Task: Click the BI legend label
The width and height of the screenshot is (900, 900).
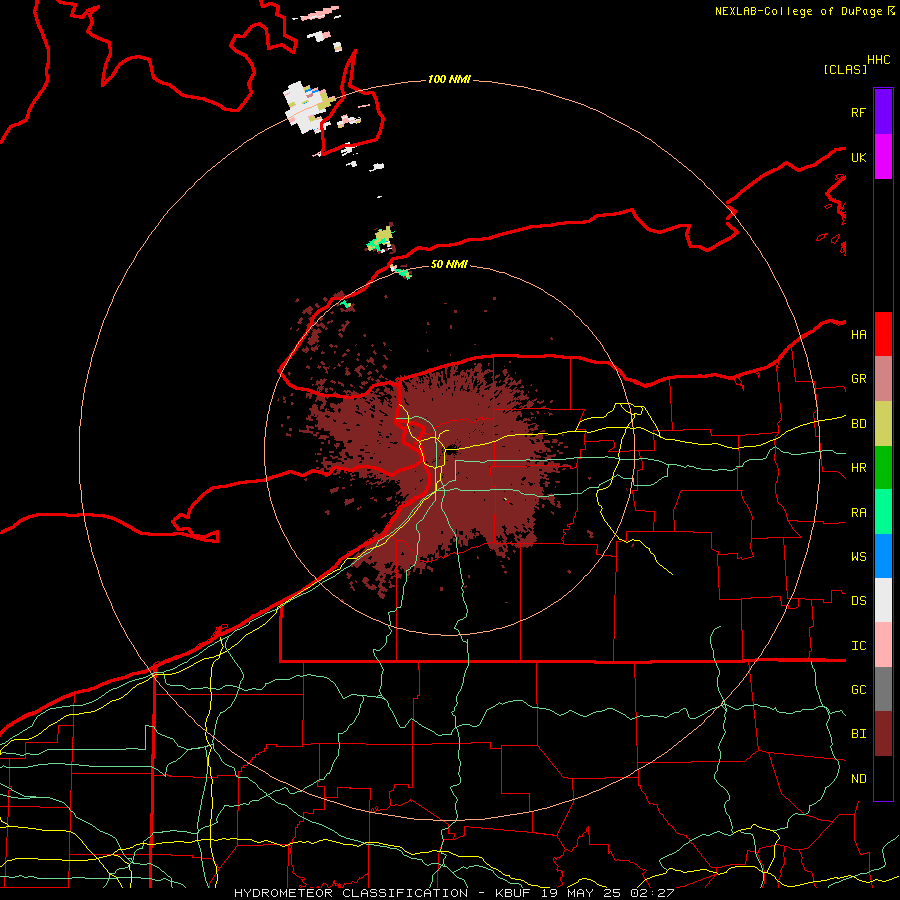Action: click(858, 734)
